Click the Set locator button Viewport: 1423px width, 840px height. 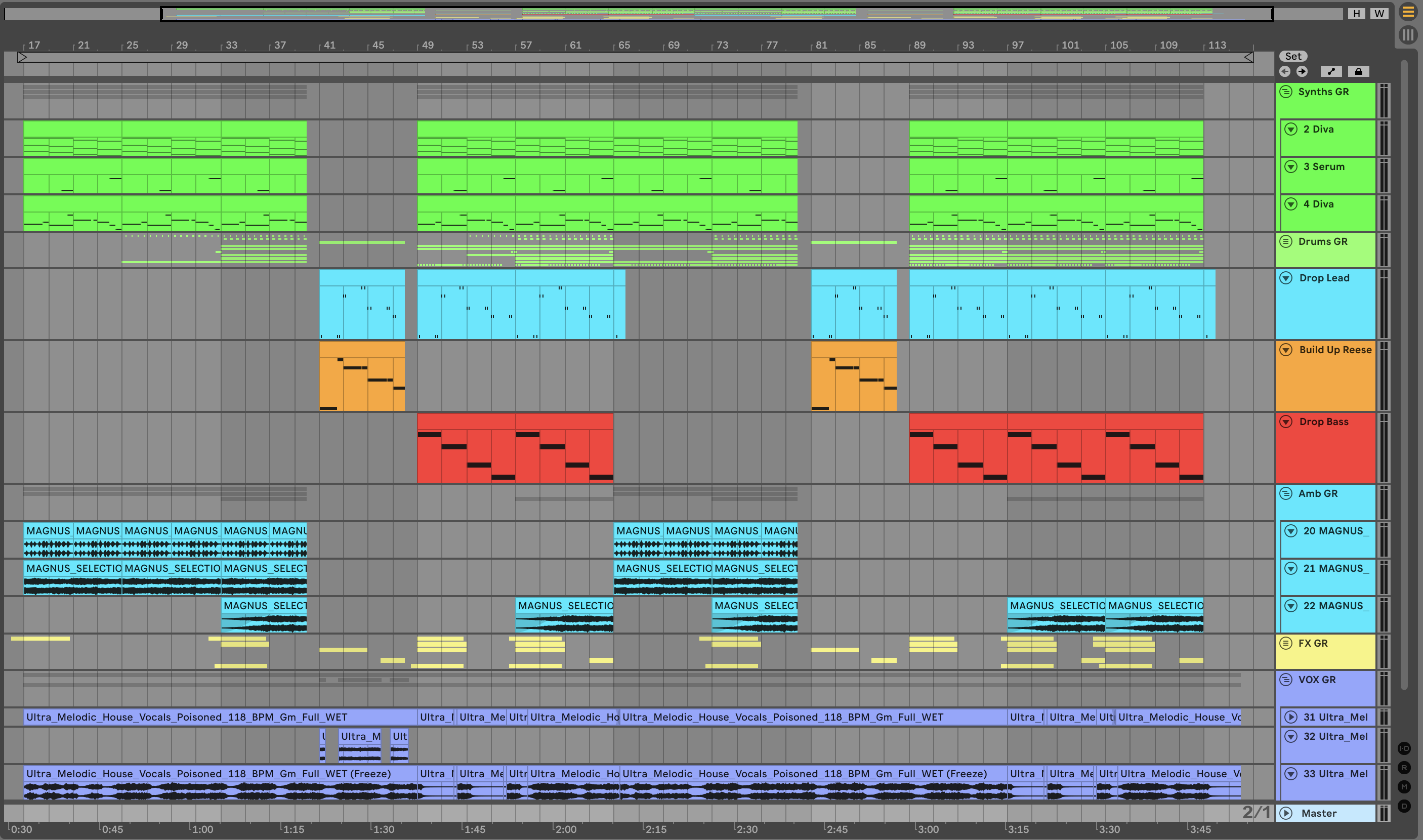[x=1293, y=56]
